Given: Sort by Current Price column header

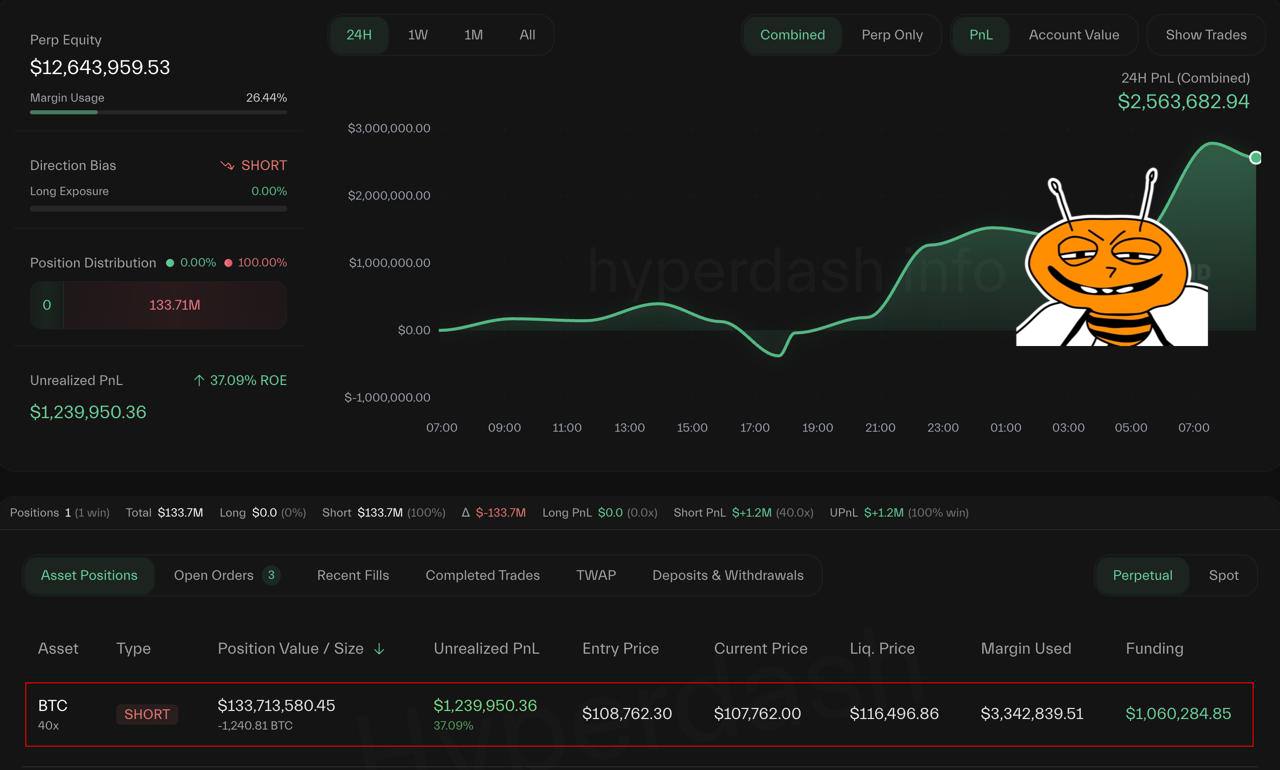Looking at the screenshot, I should click(x=760, y=648).
